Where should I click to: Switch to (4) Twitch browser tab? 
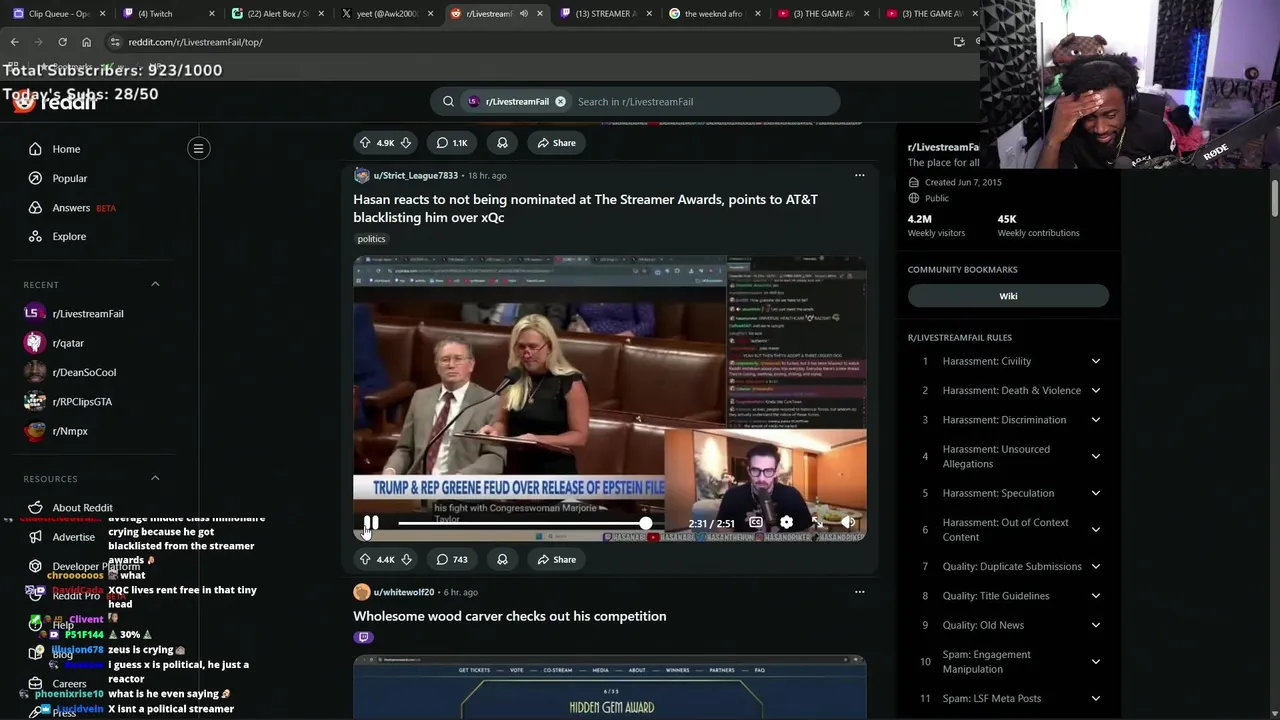tap(166, 13)
